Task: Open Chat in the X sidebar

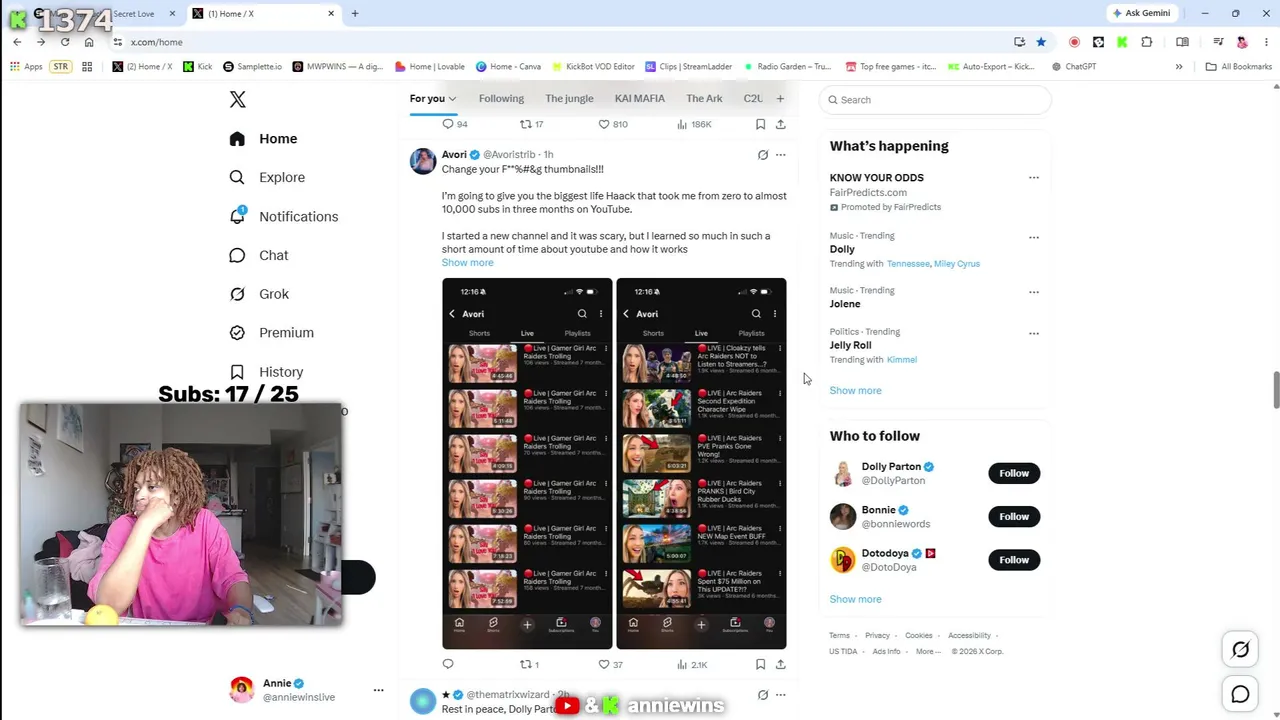Action: point(258,255)
